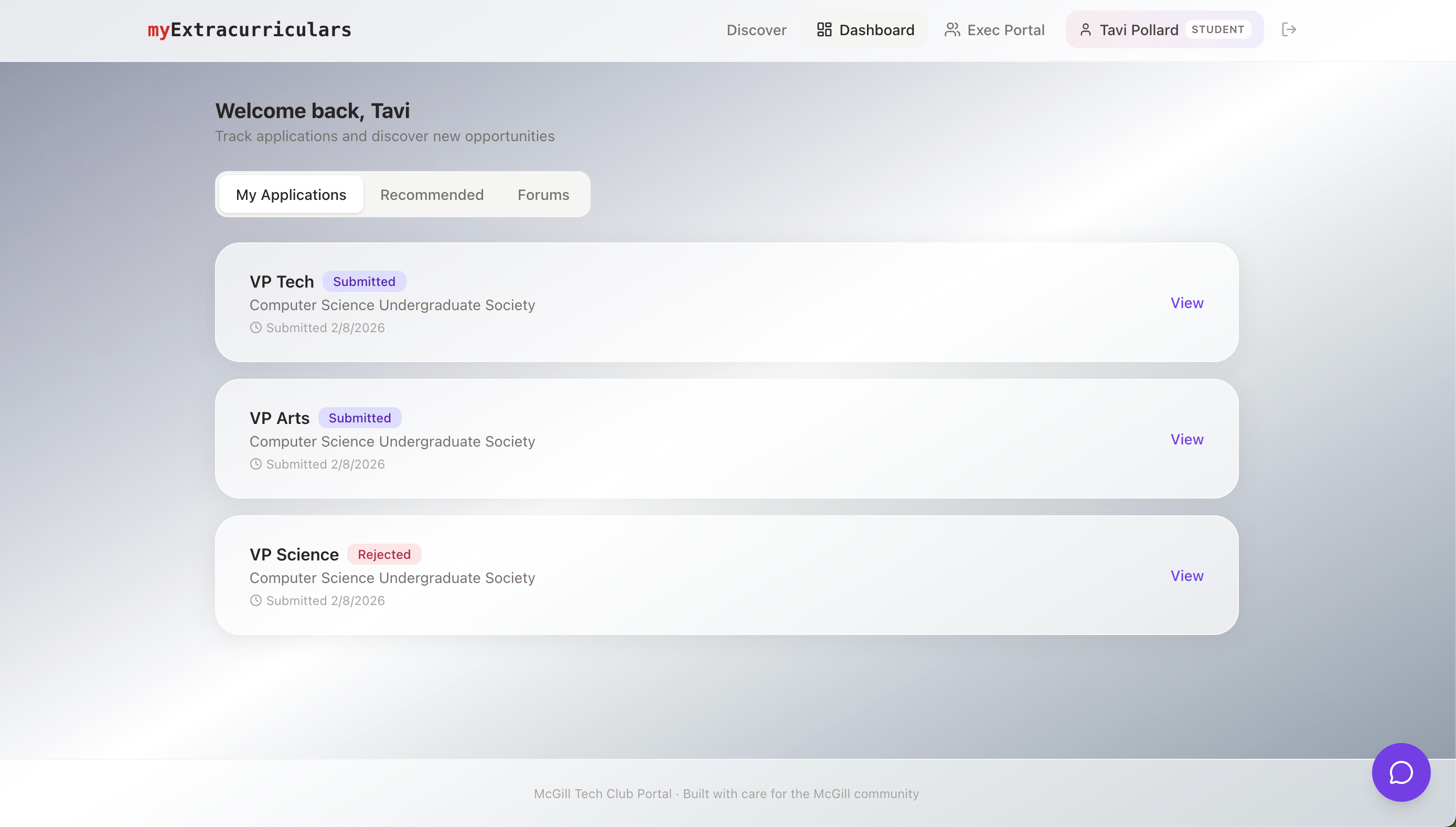This screenshot has width=1456, height=827.
Task: Click the clock icon on VP Tech card
Action: (x=256, y=328)
